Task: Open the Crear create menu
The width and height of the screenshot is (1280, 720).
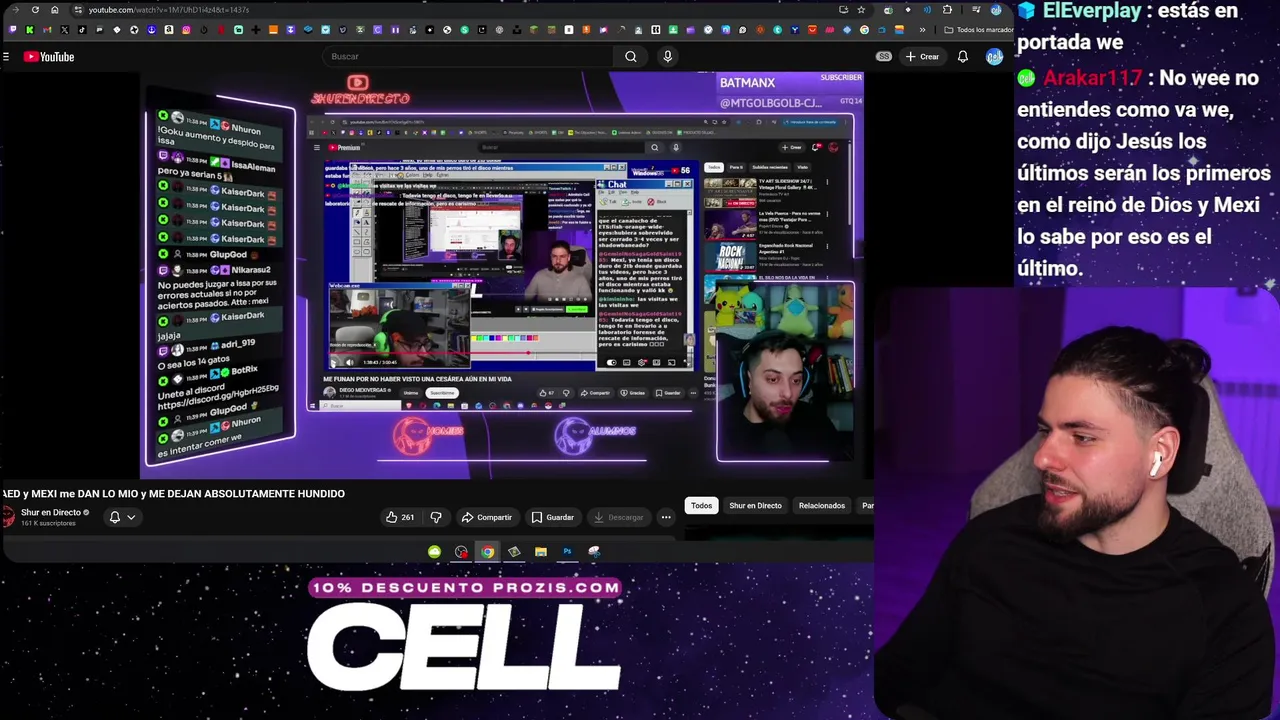Action: [922, 57]
